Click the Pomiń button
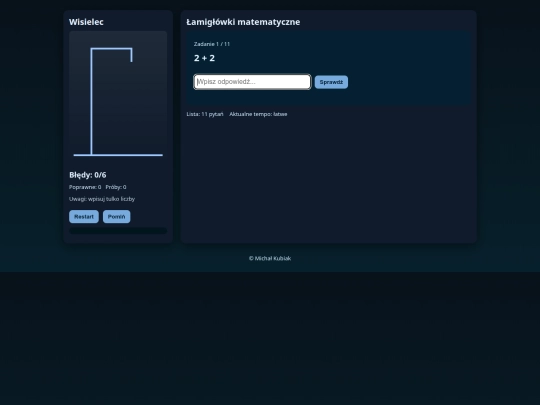The height and width of the screenshot is (405, 540). [x=116, y=217]
